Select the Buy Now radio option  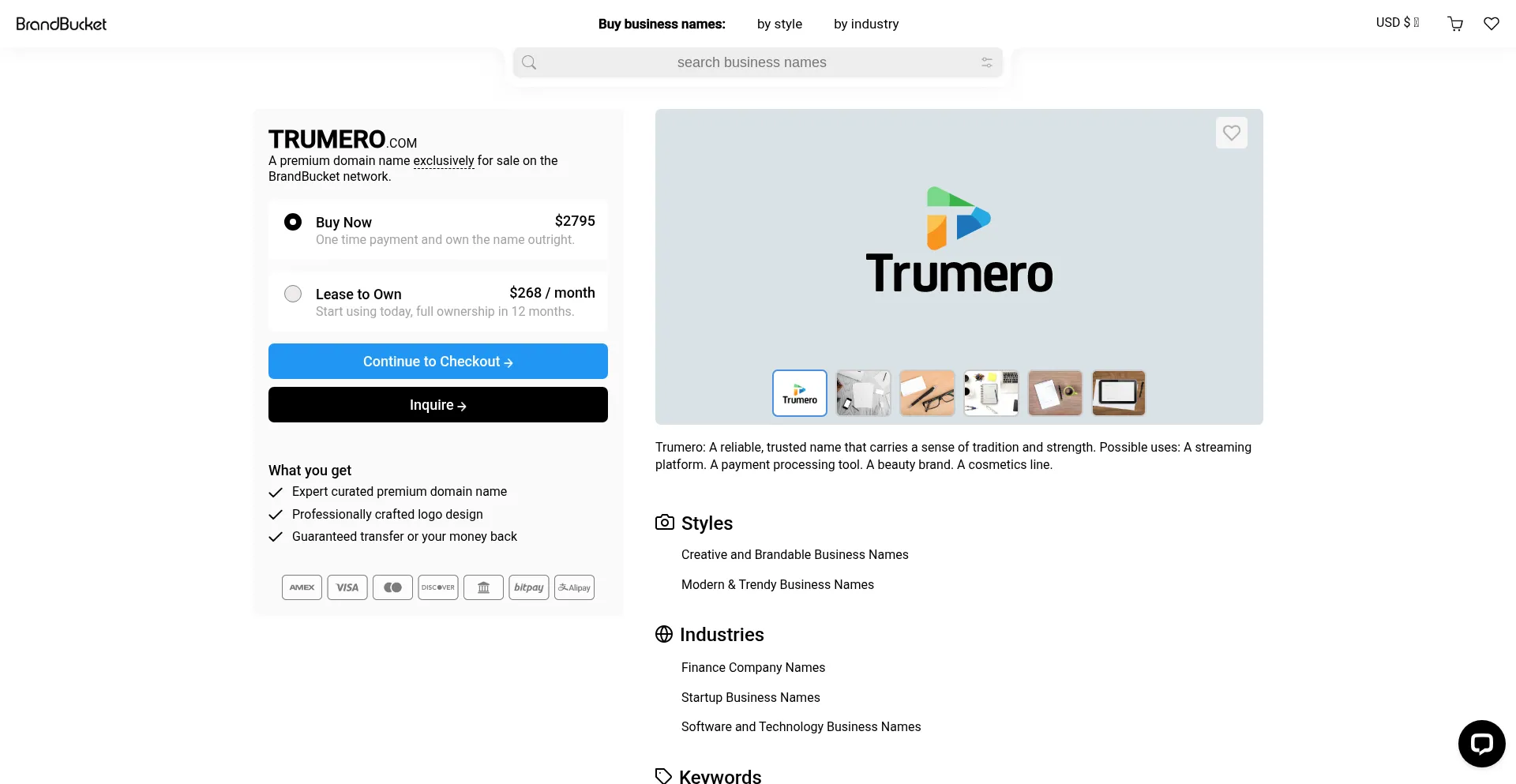click(293, 222)
